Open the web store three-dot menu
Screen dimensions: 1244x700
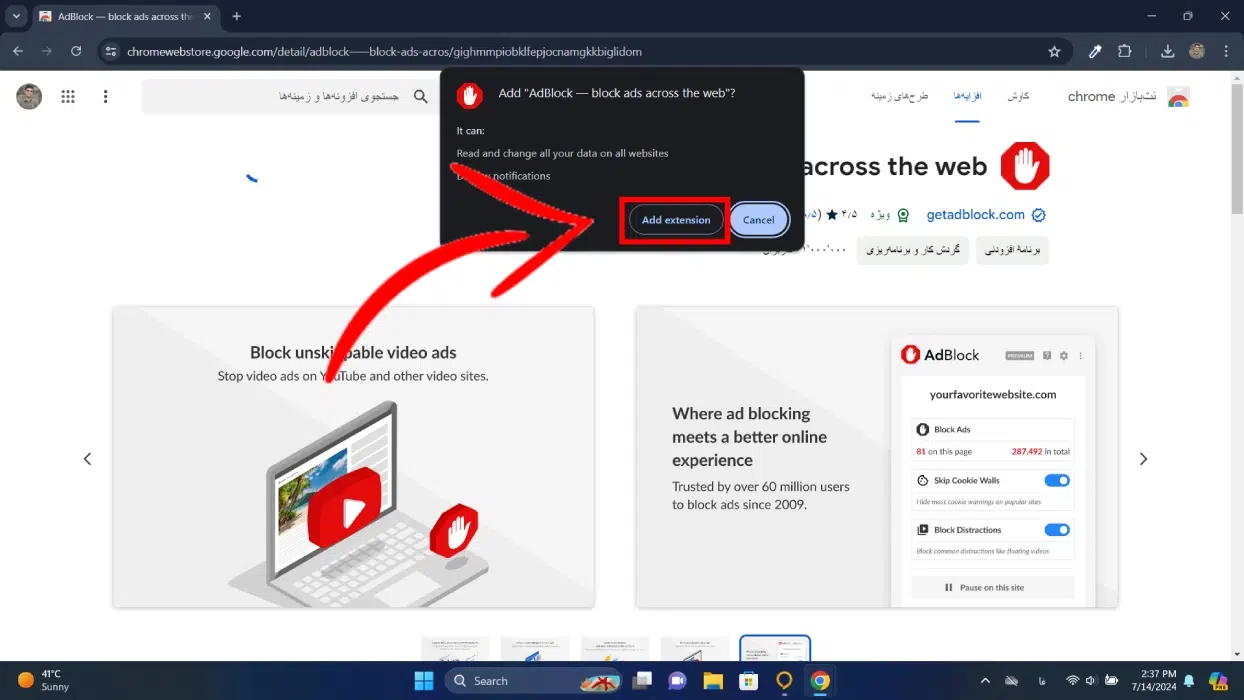point(105,97)
